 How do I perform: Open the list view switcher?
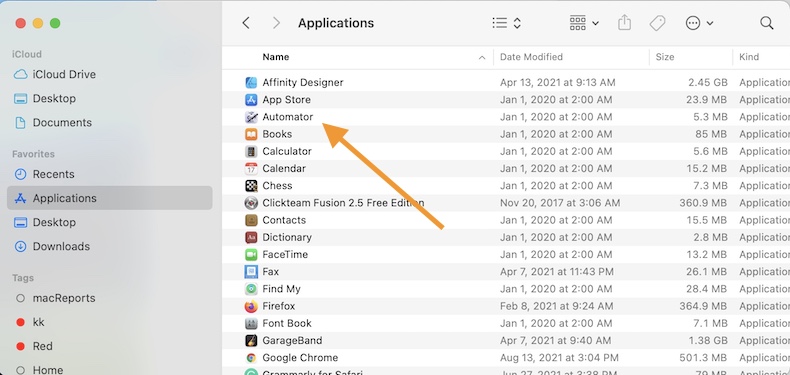coord(506,23)
